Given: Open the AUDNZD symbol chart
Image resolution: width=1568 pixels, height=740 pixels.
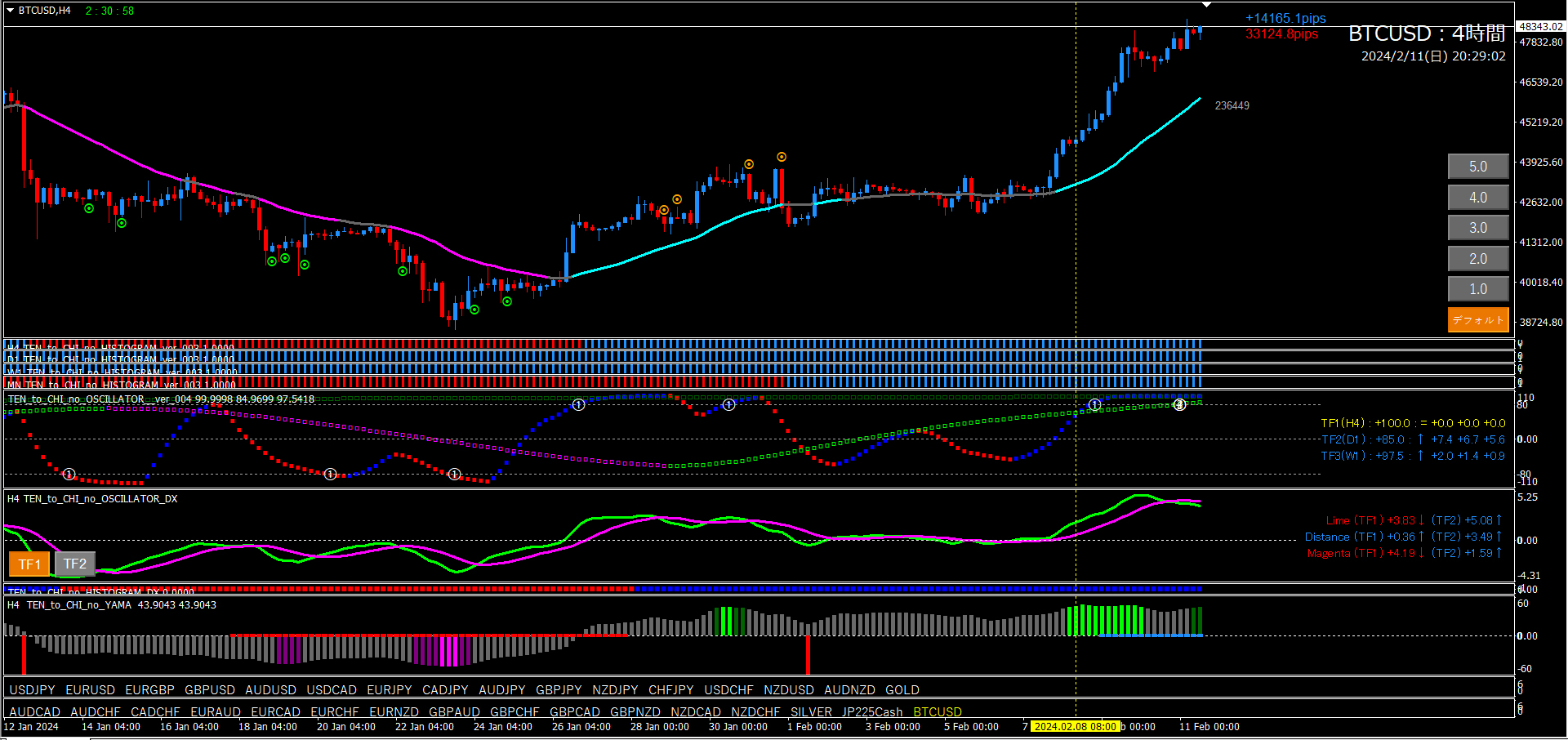Looking at the screenshot, I should pos(849,690).
